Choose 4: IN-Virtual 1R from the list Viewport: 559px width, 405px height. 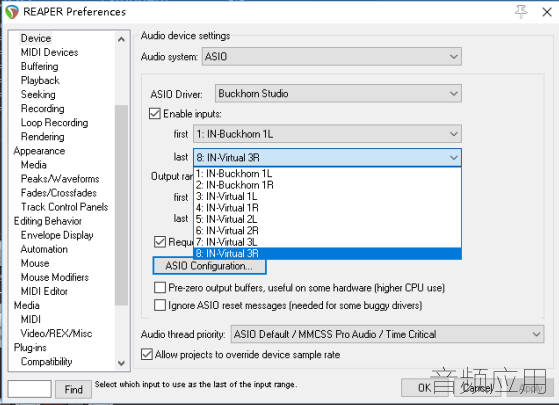pos(327,208)
